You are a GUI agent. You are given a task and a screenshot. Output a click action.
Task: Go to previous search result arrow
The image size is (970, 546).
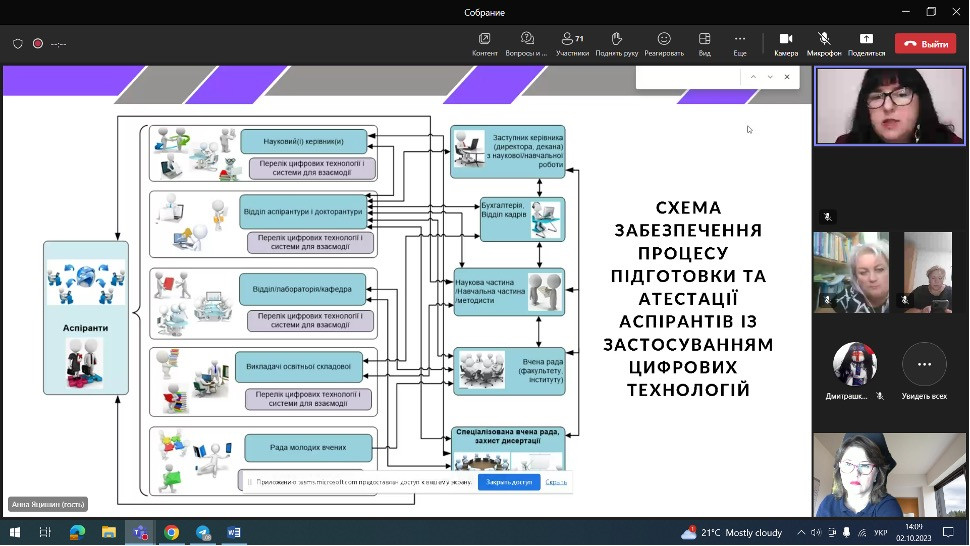(x=752, y=77)
